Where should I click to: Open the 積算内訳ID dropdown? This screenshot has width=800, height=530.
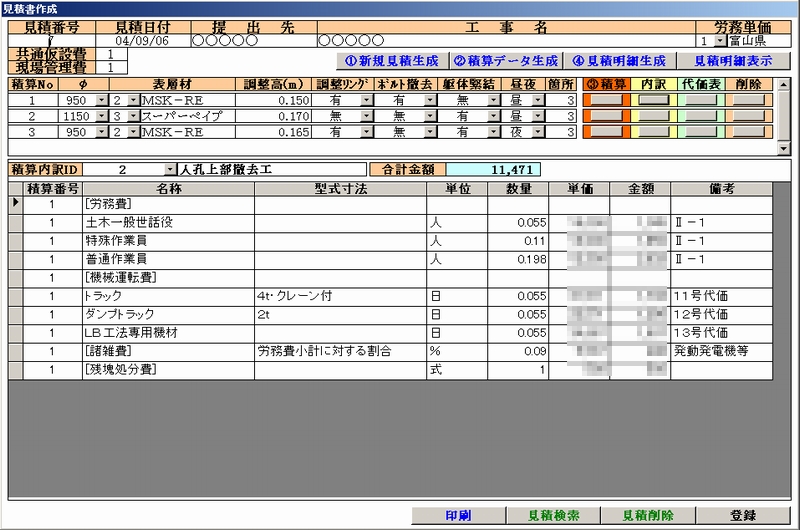(169, 170)
